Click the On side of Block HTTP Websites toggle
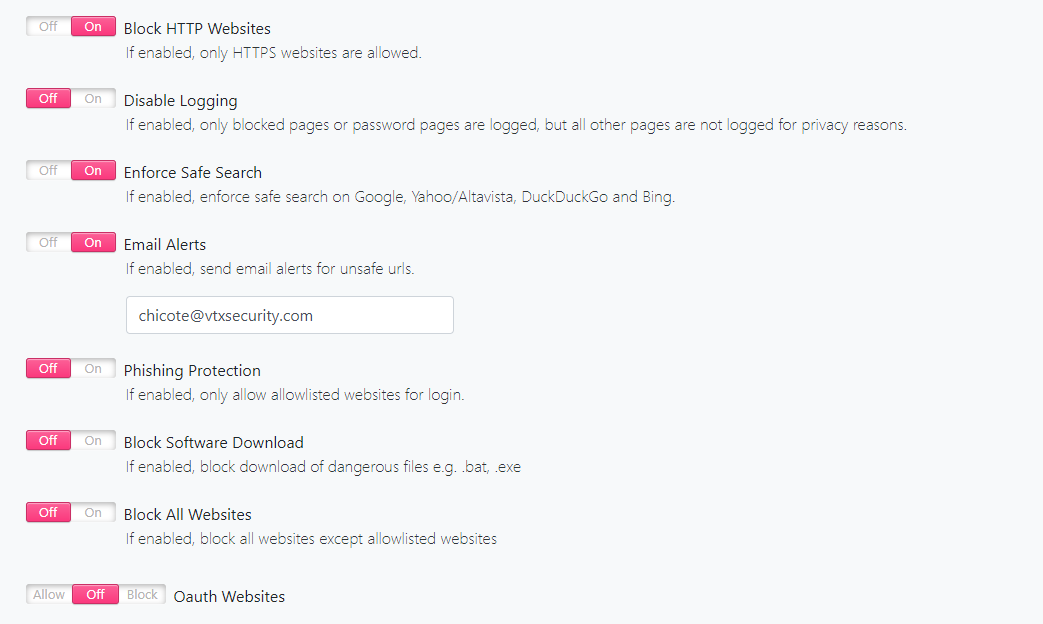Image resolution: width=1043 pixels, height=624 pixels. point(93,26)
